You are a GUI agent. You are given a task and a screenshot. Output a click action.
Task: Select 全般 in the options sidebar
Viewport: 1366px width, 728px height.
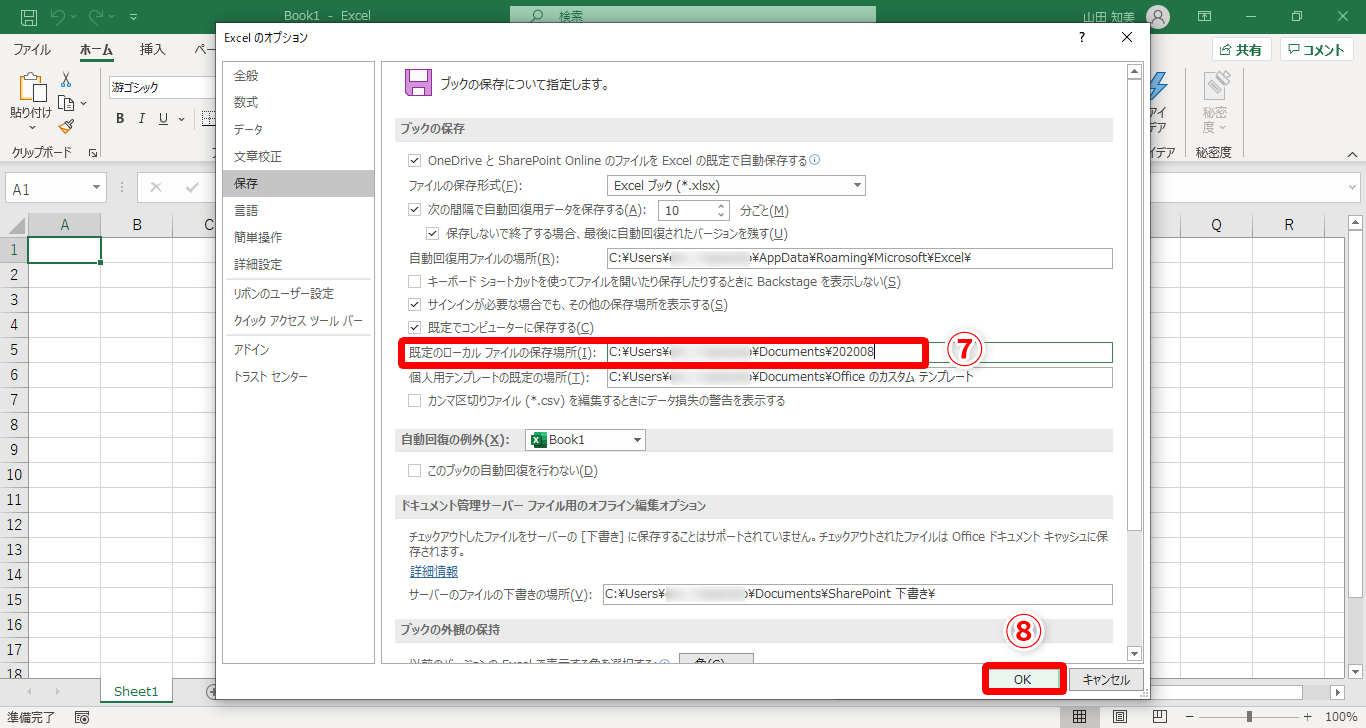[x=298, y=75]
